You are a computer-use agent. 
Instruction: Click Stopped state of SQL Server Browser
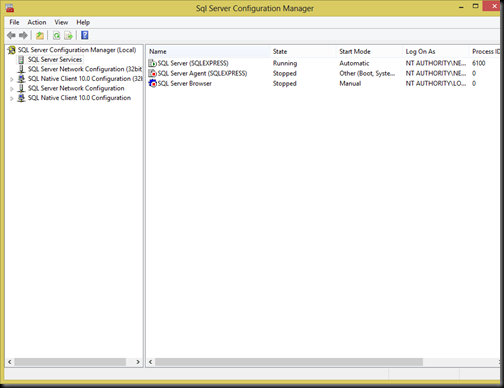(285, 83)
